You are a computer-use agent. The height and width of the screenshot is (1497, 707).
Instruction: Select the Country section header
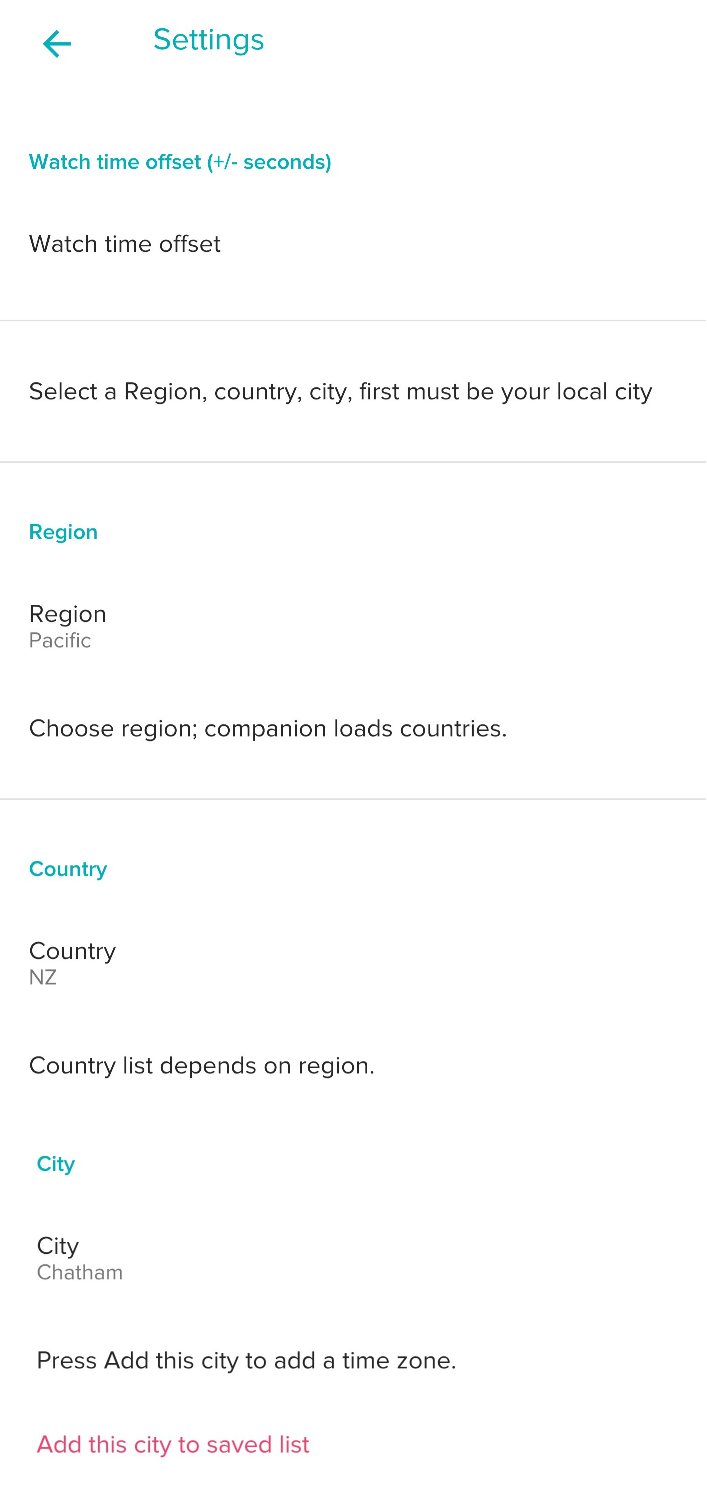[67, 868]
